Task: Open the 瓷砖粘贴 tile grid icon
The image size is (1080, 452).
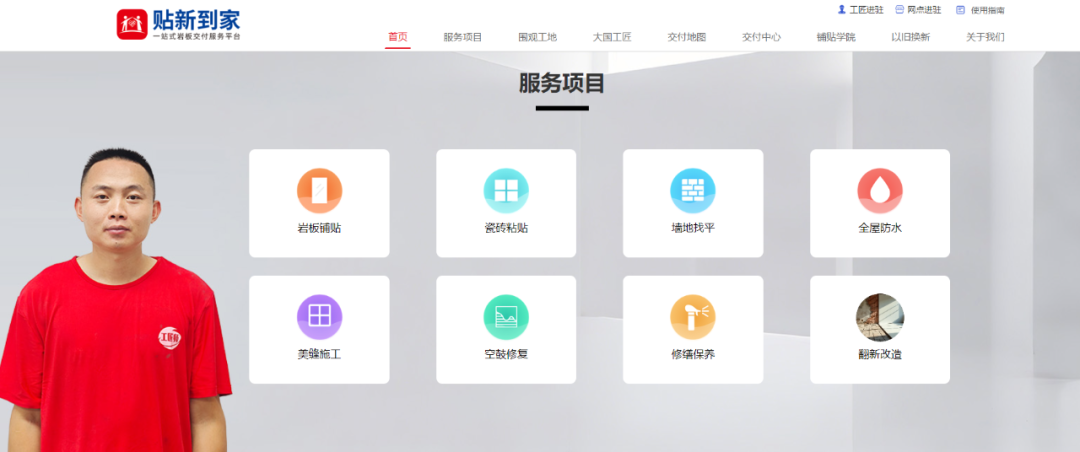Action: click(506, 191)
